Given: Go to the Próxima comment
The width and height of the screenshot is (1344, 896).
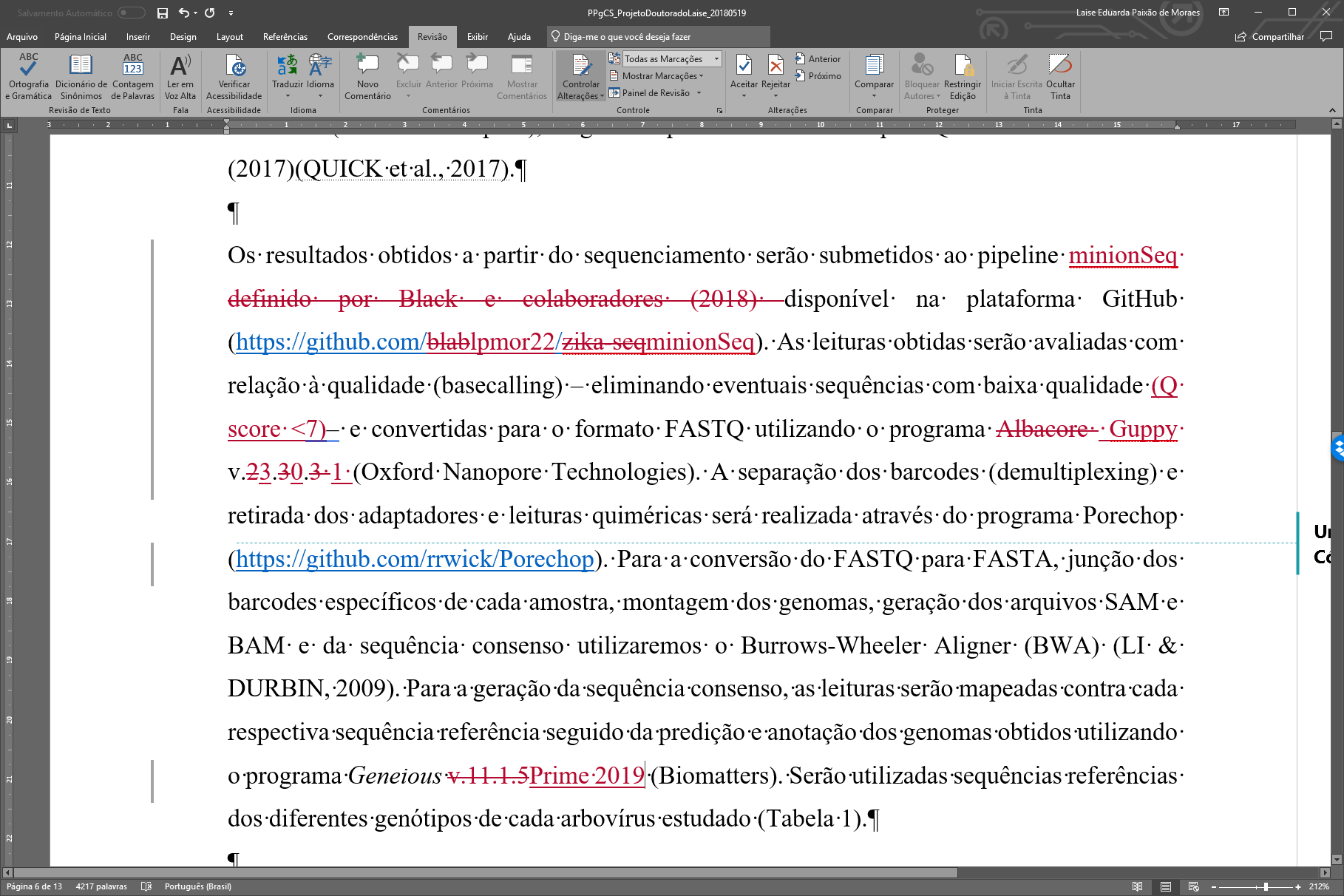Looking at the screenshot, I should pyautogui.click(x=477, y=70).
